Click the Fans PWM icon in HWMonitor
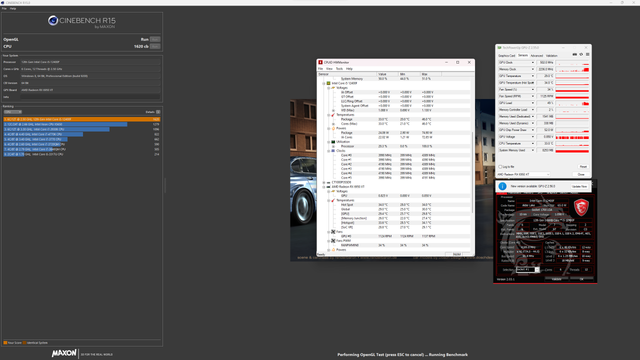 [333, 241]
